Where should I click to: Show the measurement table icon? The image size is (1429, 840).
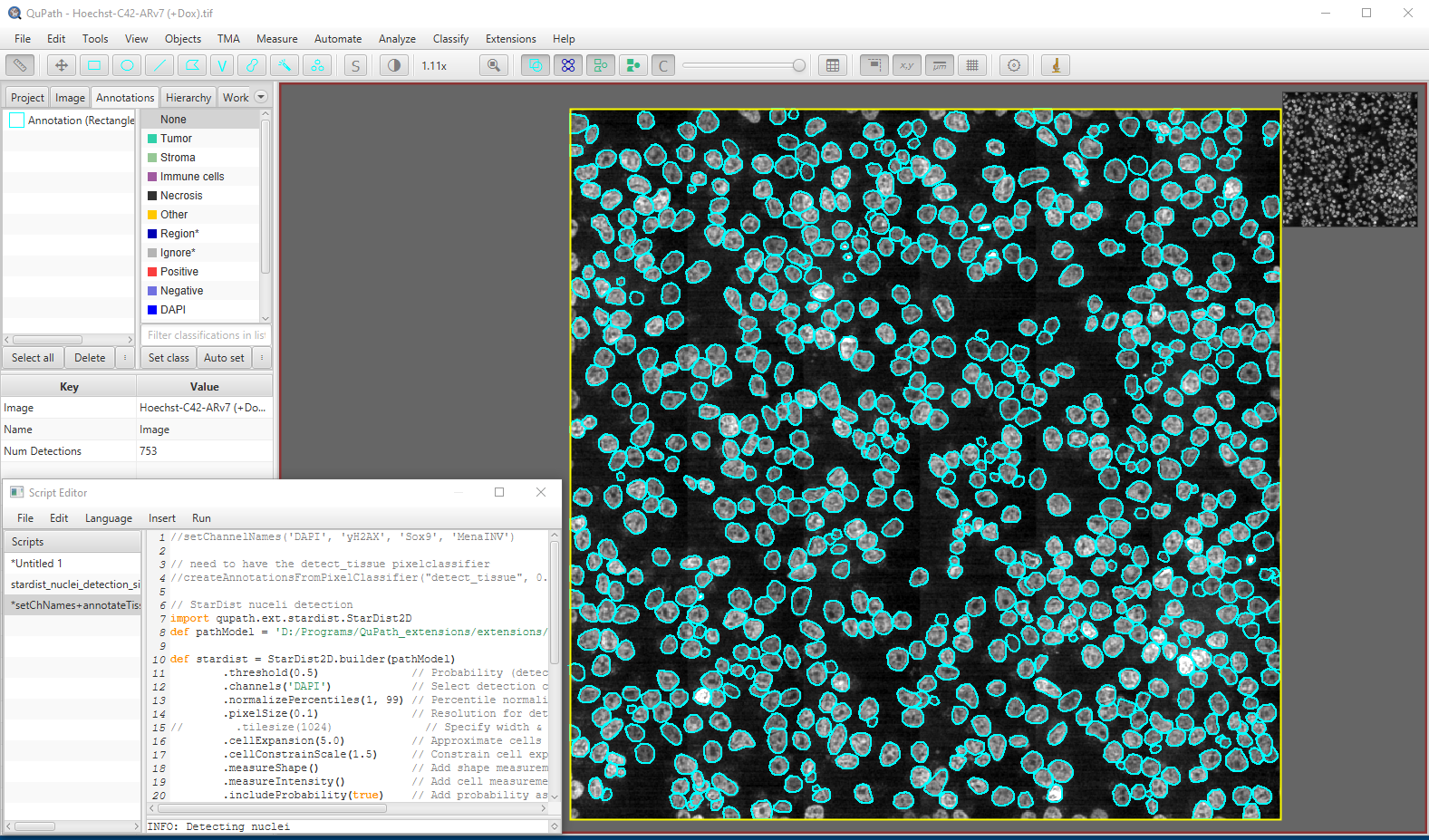coord(832,65)
